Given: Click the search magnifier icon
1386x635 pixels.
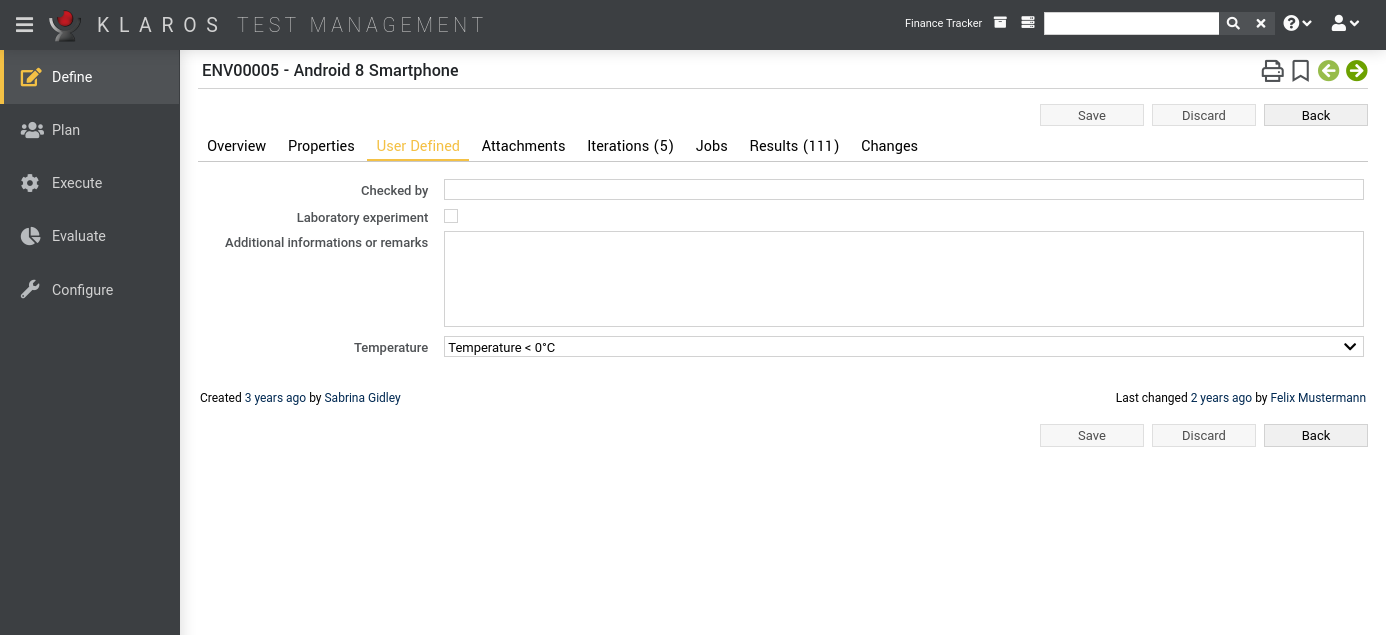Looking at the screenshot, I should point(1233,24).
